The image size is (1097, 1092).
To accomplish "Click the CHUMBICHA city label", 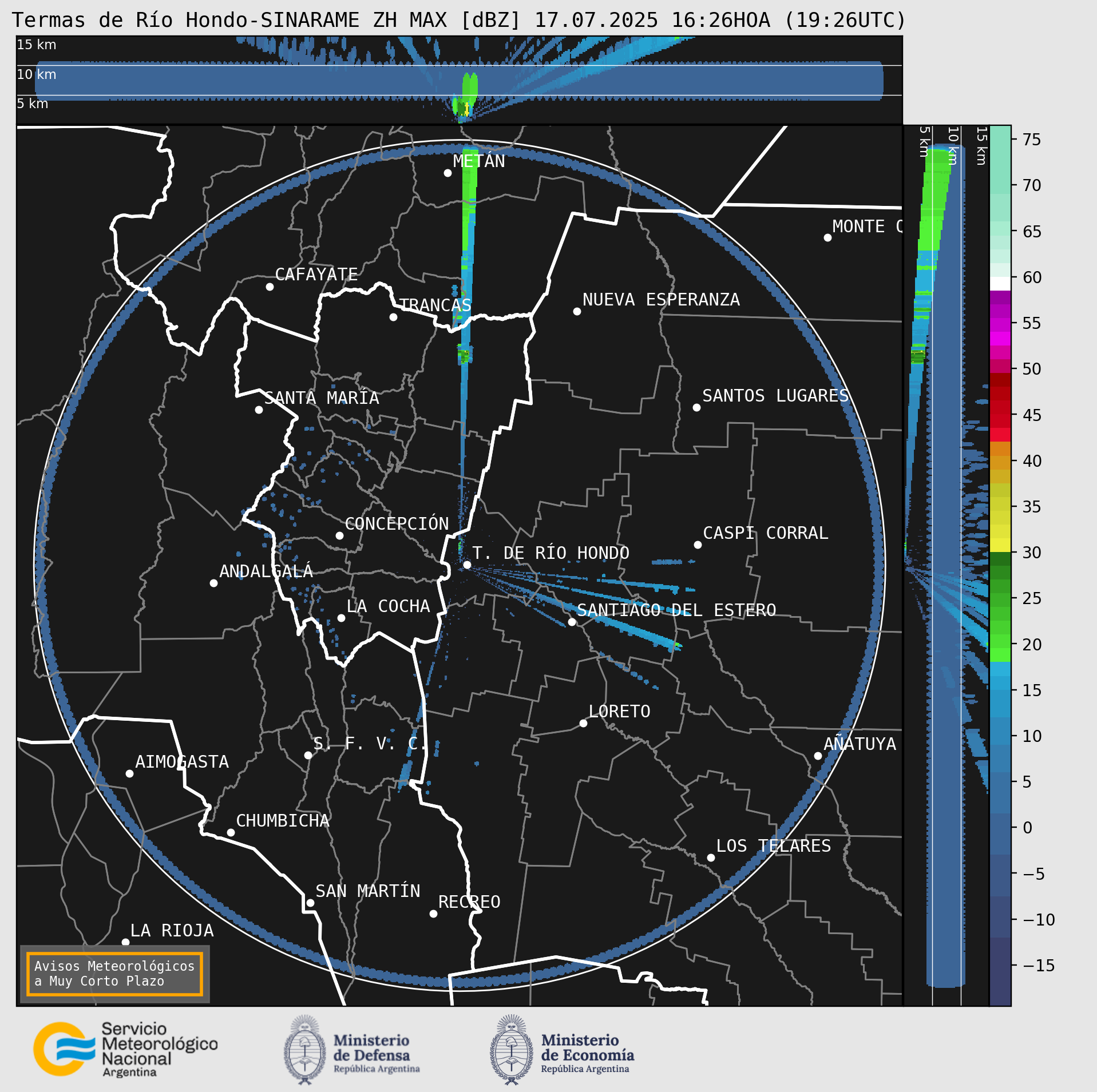I will pyautogui.click(x=283, y=821).
